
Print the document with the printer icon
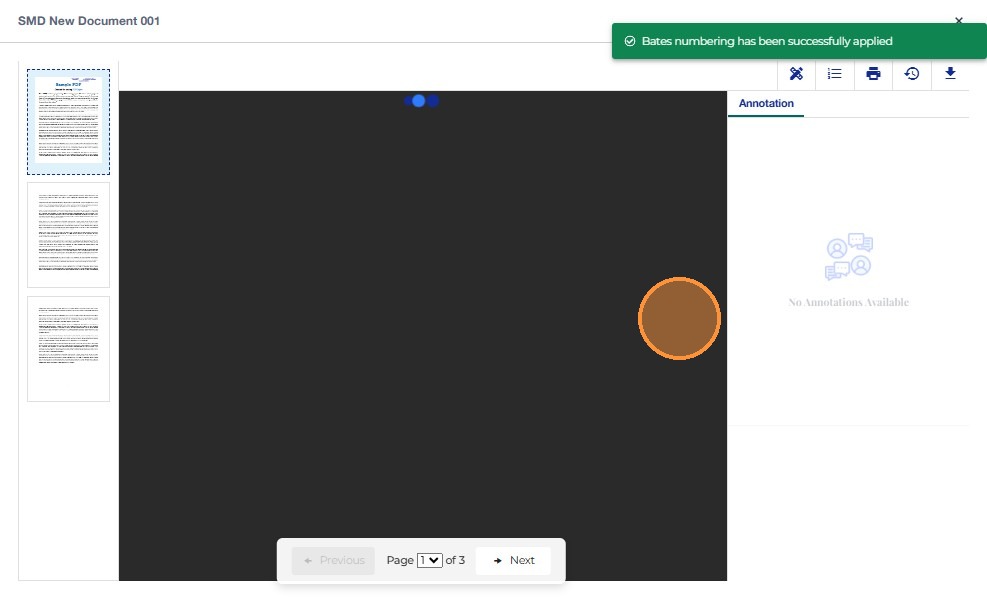(x=873, y=74)
